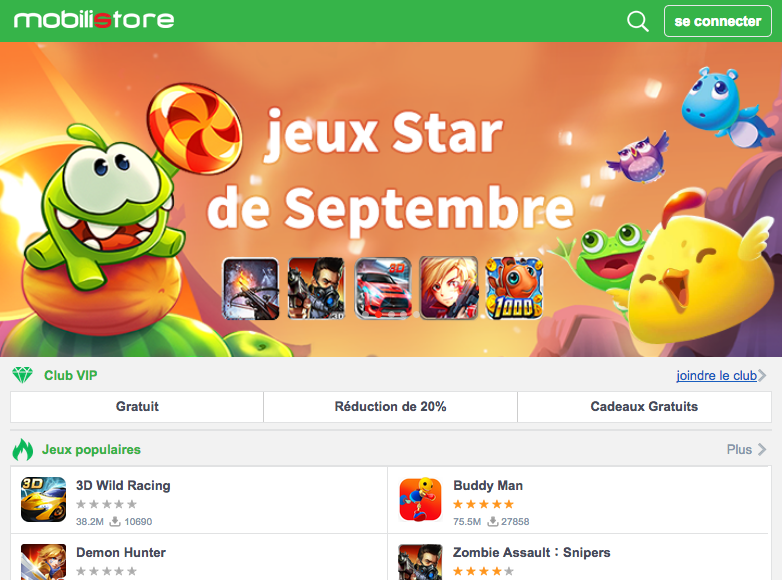
Task: Click the Club VIP diamond icon
Action: 22,375
